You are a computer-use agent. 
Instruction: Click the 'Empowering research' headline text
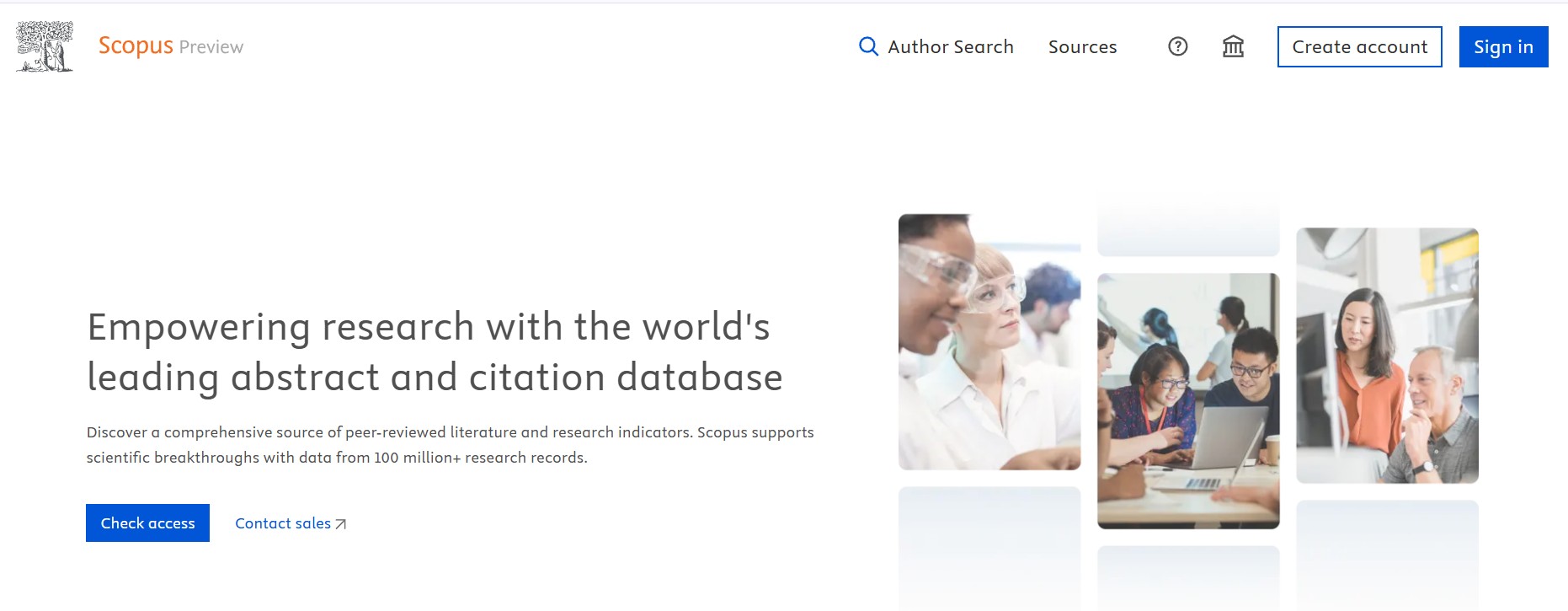pos(435,351)
